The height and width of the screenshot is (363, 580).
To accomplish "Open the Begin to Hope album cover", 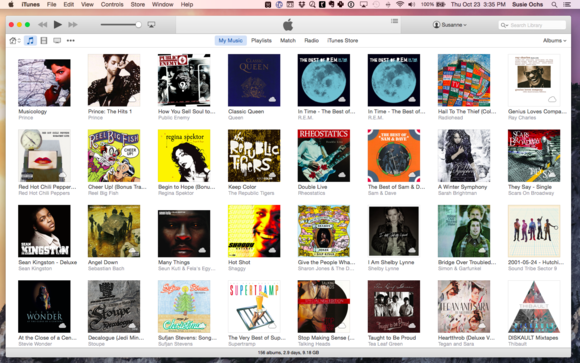I will click(x=184, y=156).
